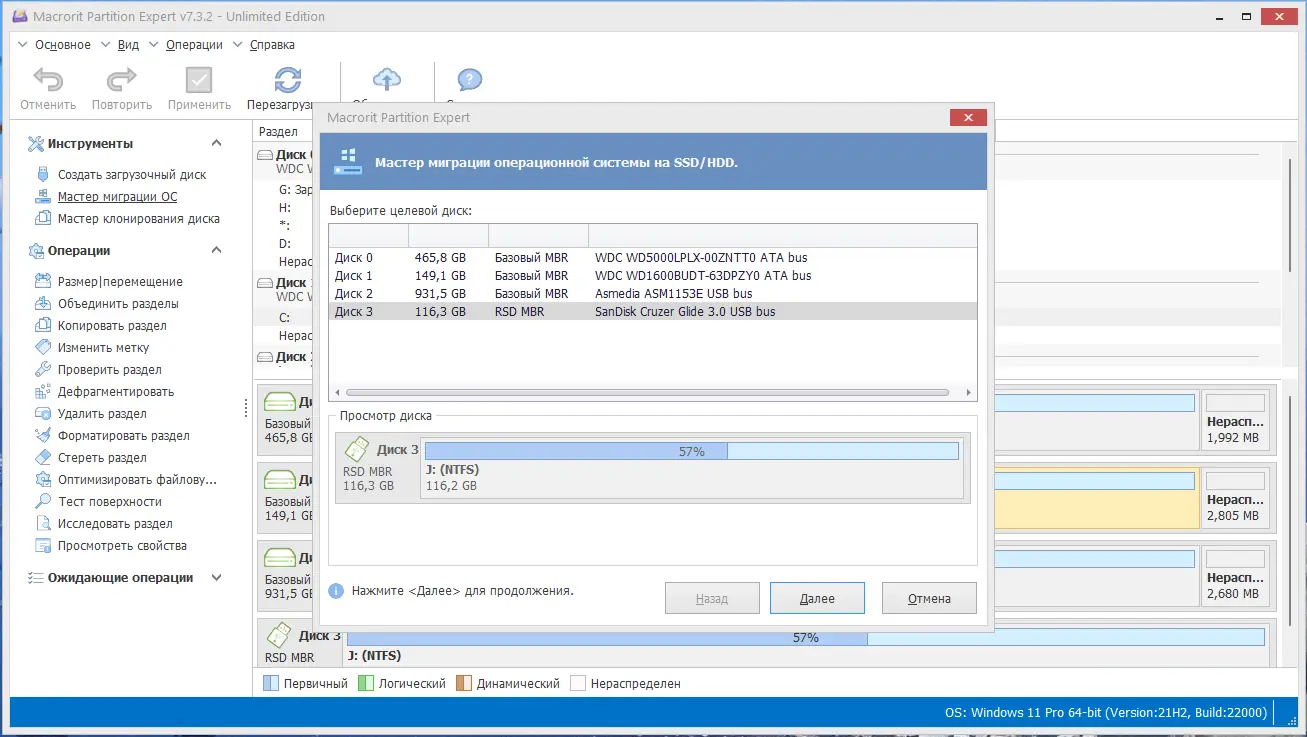Select the Диск 1 WDC WD1600BUDT row
Viewport: 1307px width, 737px height.
(653, 275)
